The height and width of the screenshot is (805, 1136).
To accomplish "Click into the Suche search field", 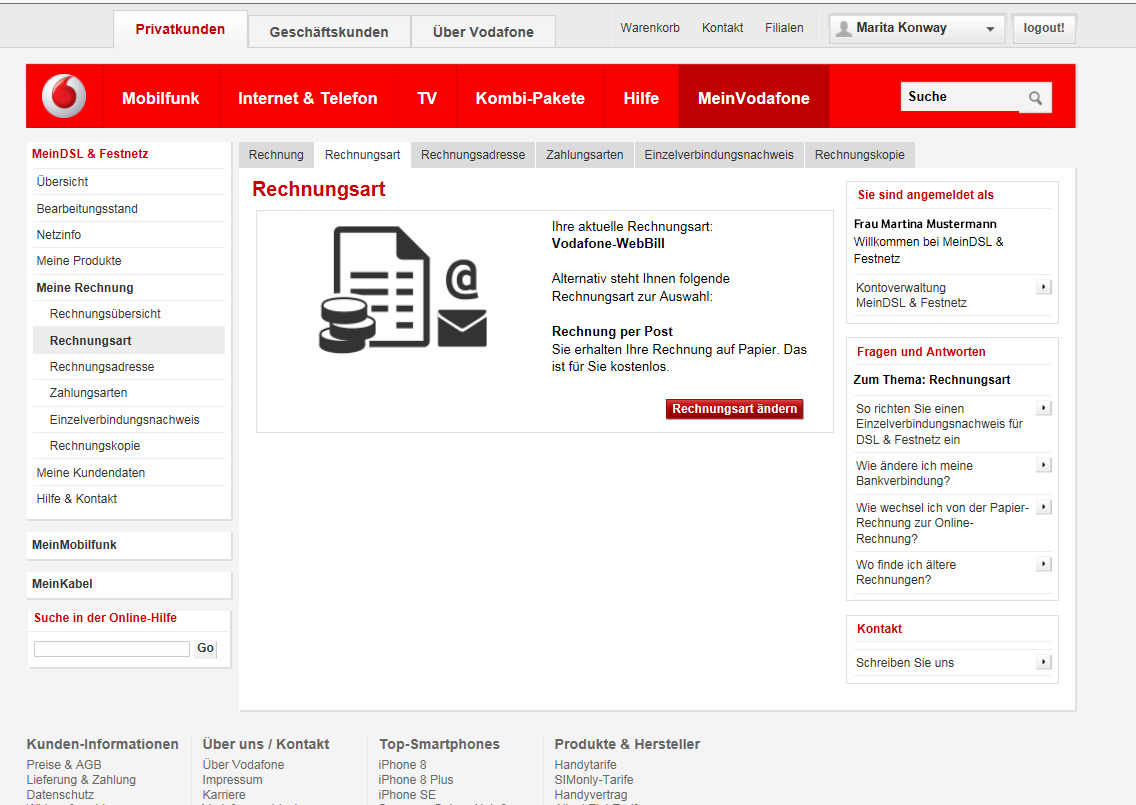I will point(960,96).
